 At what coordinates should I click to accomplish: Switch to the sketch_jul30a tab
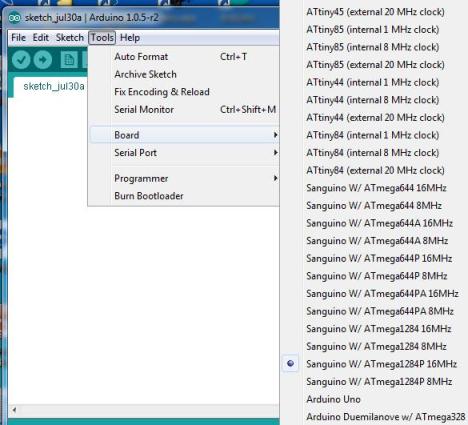pos(54,86)
